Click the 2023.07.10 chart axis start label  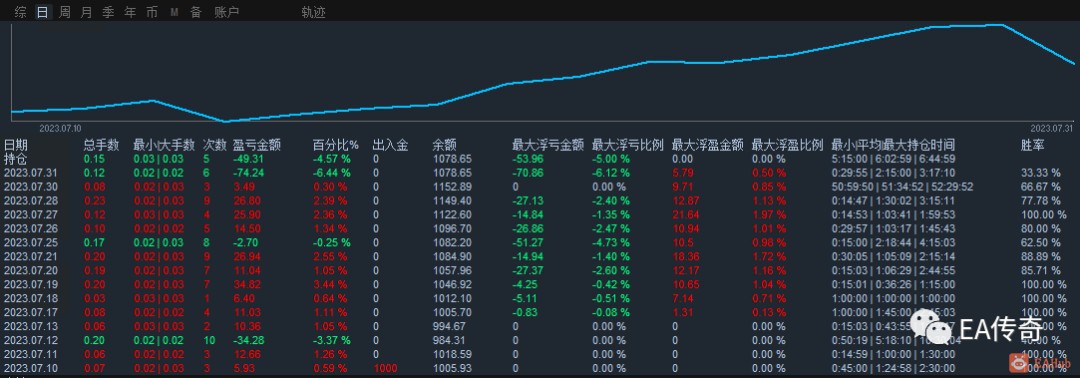coord(60,129)
